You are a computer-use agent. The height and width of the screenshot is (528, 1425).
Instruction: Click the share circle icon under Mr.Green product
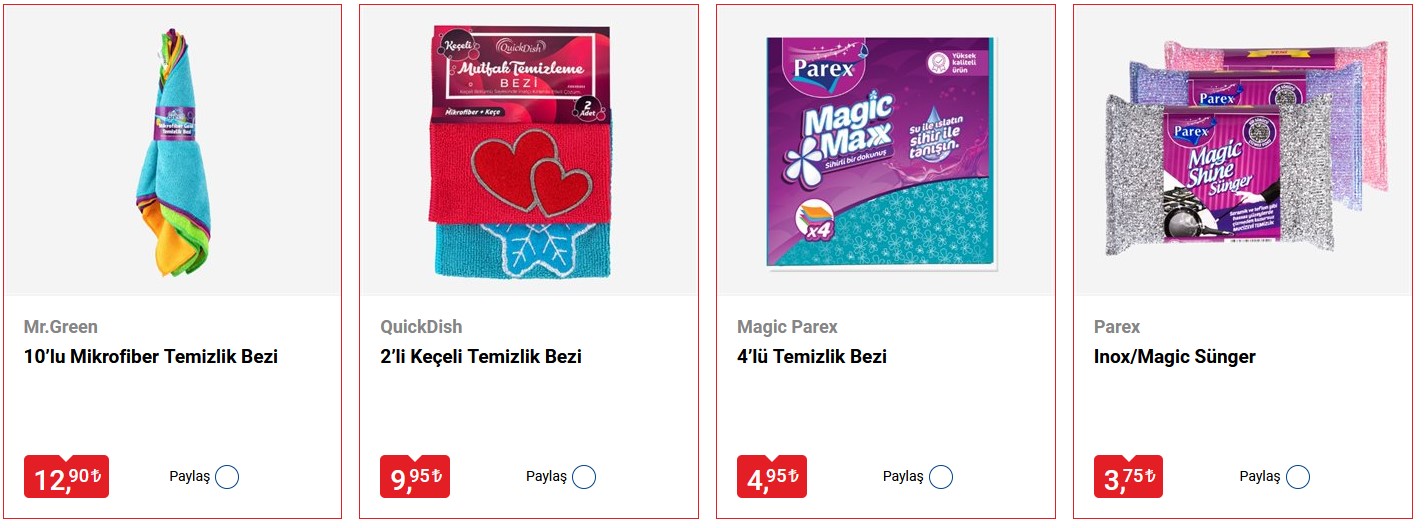pyautogui.click(x=227, y=477)
